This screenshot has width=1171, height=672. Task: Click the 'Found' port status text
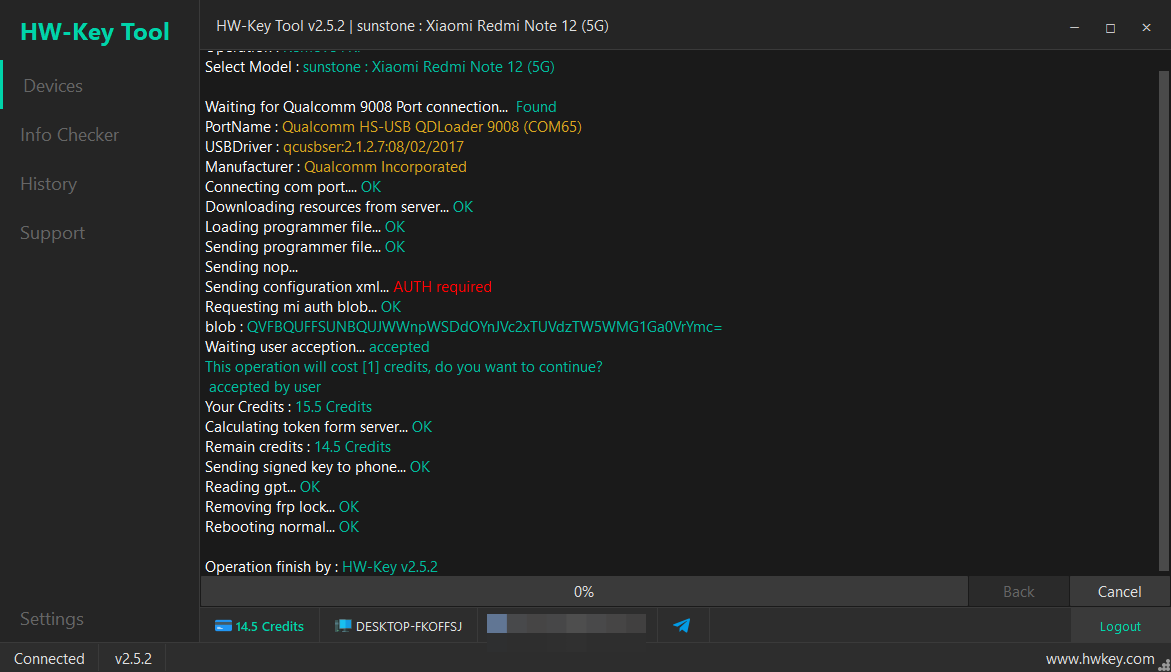tap(536, 107)
